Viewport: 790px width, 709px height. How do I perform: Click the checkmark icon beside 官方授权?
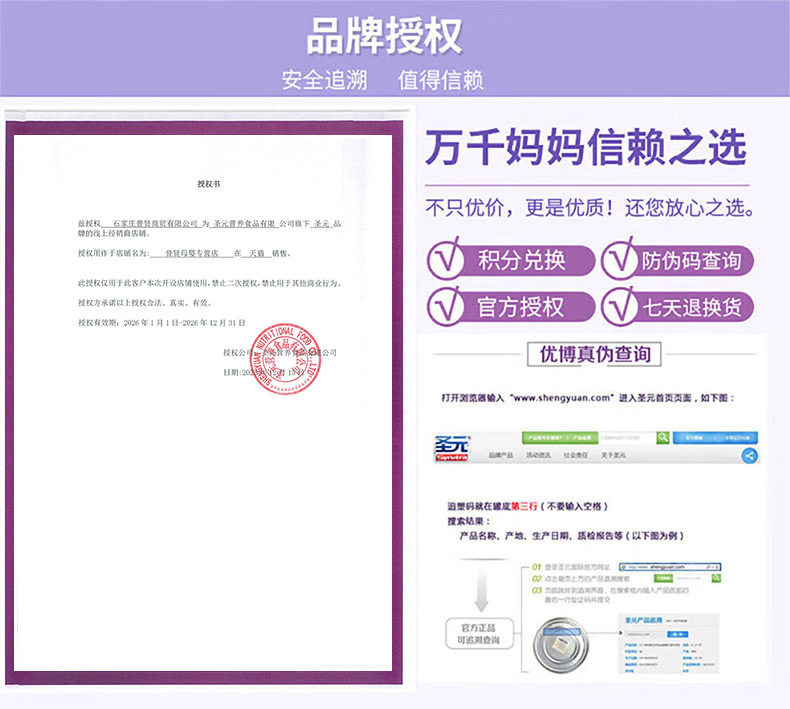pos(446,306)
